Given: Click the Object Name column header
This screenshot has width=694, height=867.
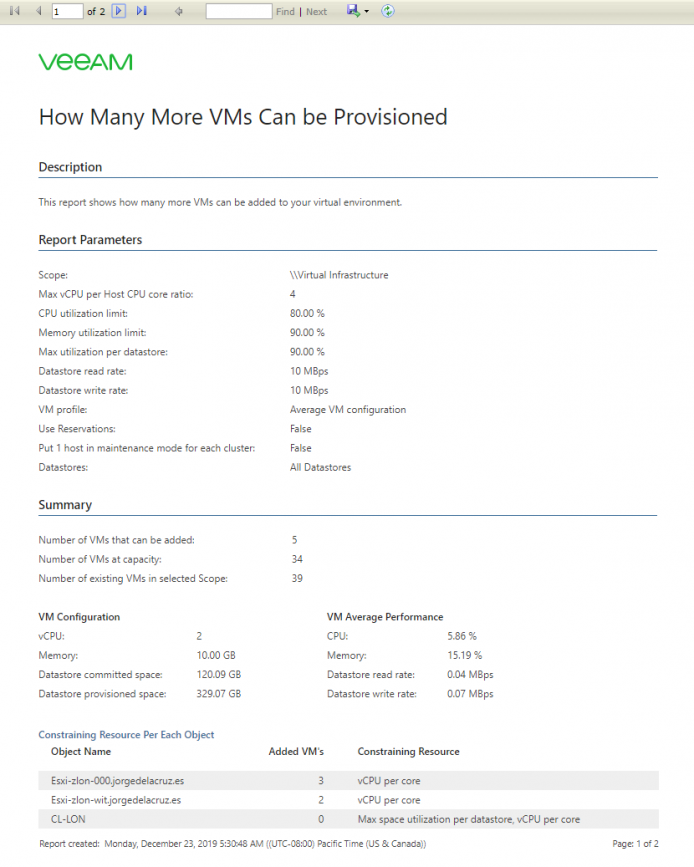Looking at the screenshot, I should (81, 751).
